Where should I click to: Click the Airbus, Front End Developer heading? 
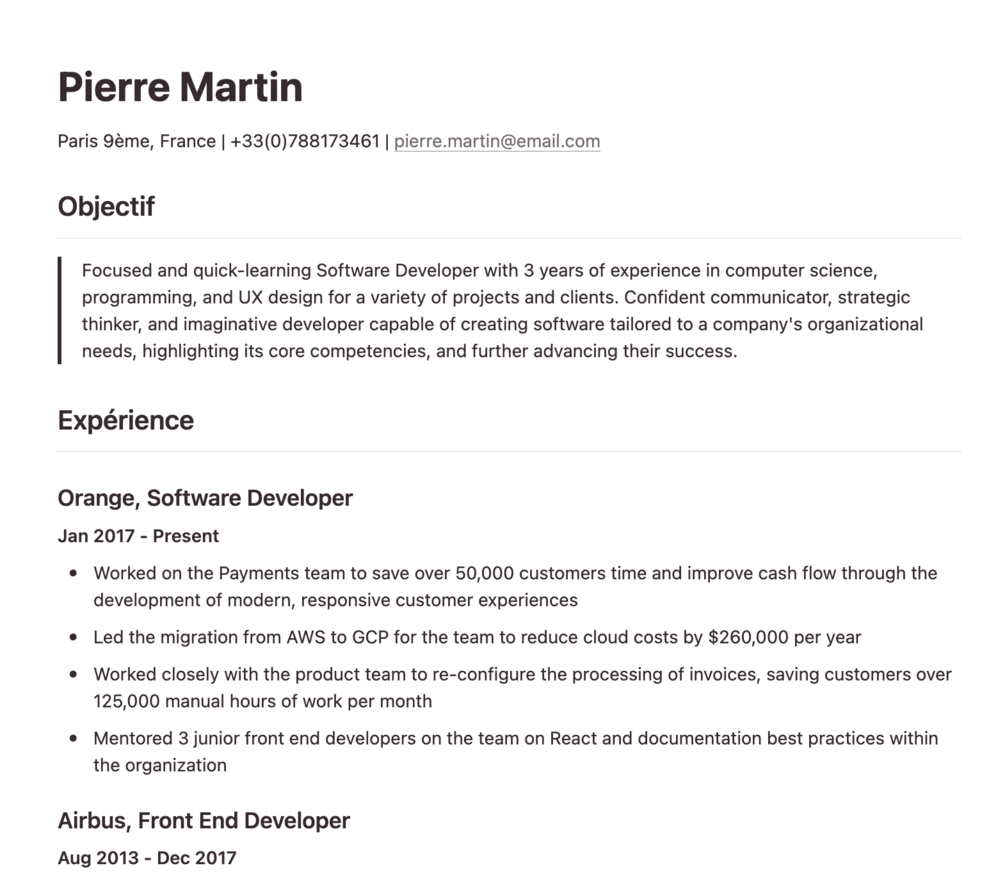(204, 821)
